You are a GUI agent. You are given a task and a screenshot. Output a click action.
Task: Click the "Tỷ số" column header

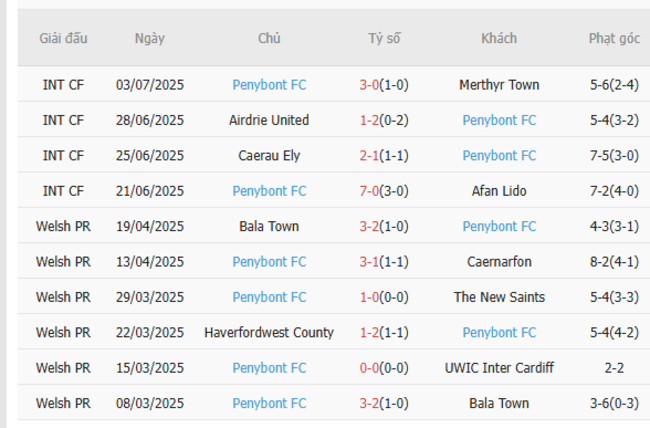[x=384, y=39]
